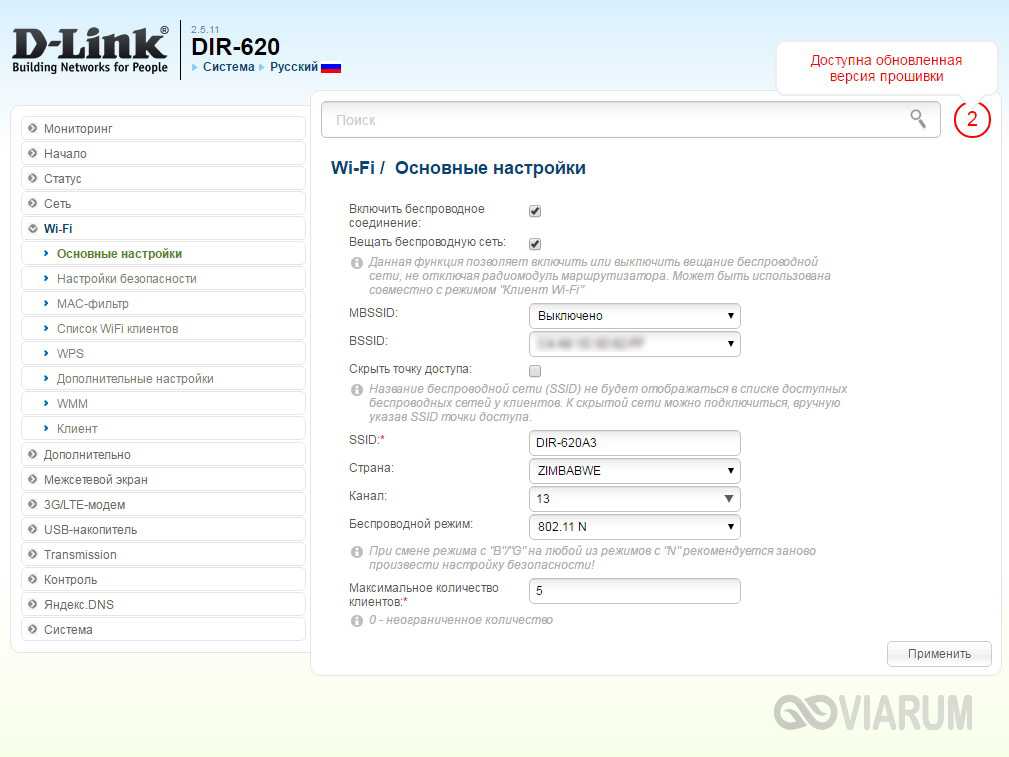Open the channel dropdown showing 13
Viewport: 1009px width, 757px height.
coord(634,499)
